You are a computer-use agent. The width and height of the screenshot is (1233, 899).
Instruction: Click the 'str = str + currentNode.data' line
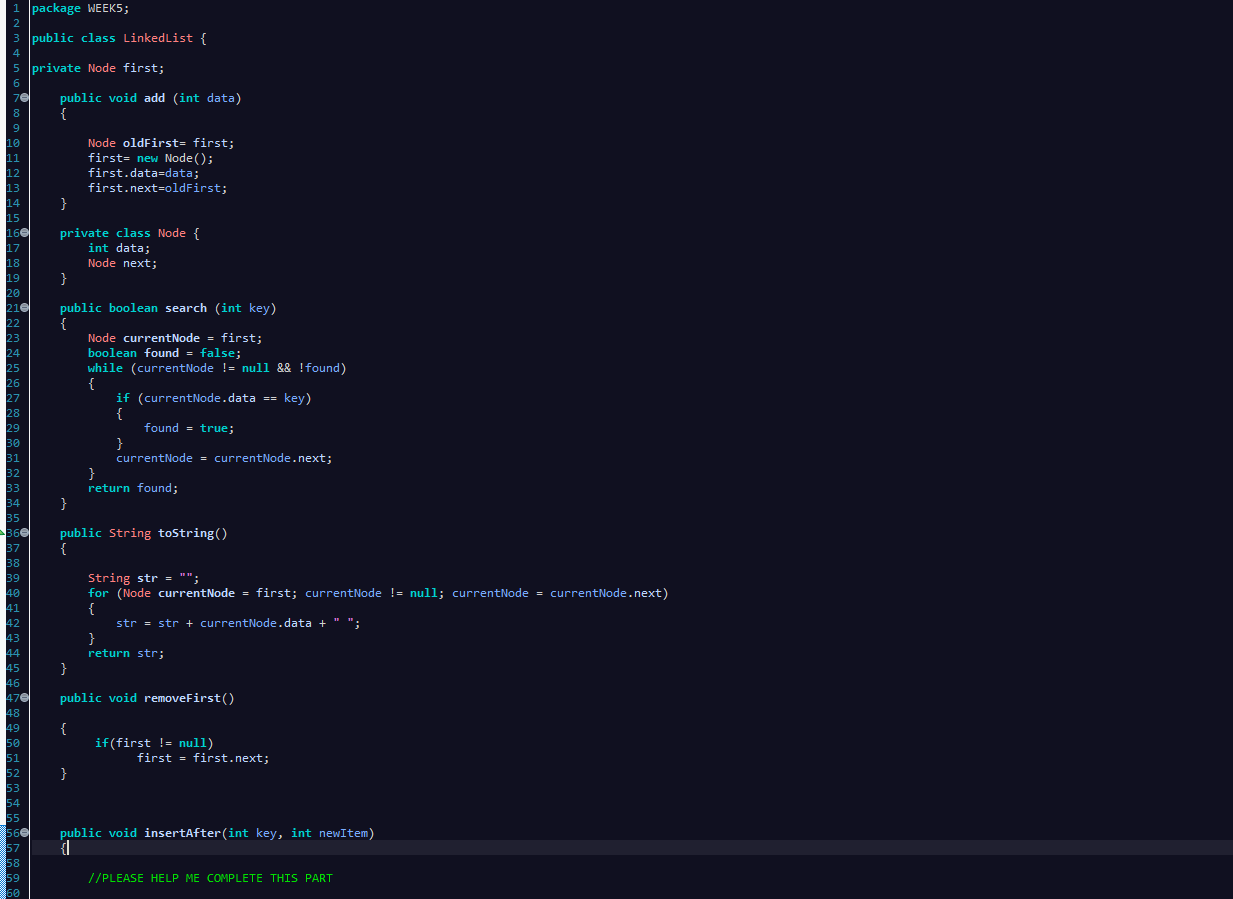pyautogui.click(x=238, y=623)
